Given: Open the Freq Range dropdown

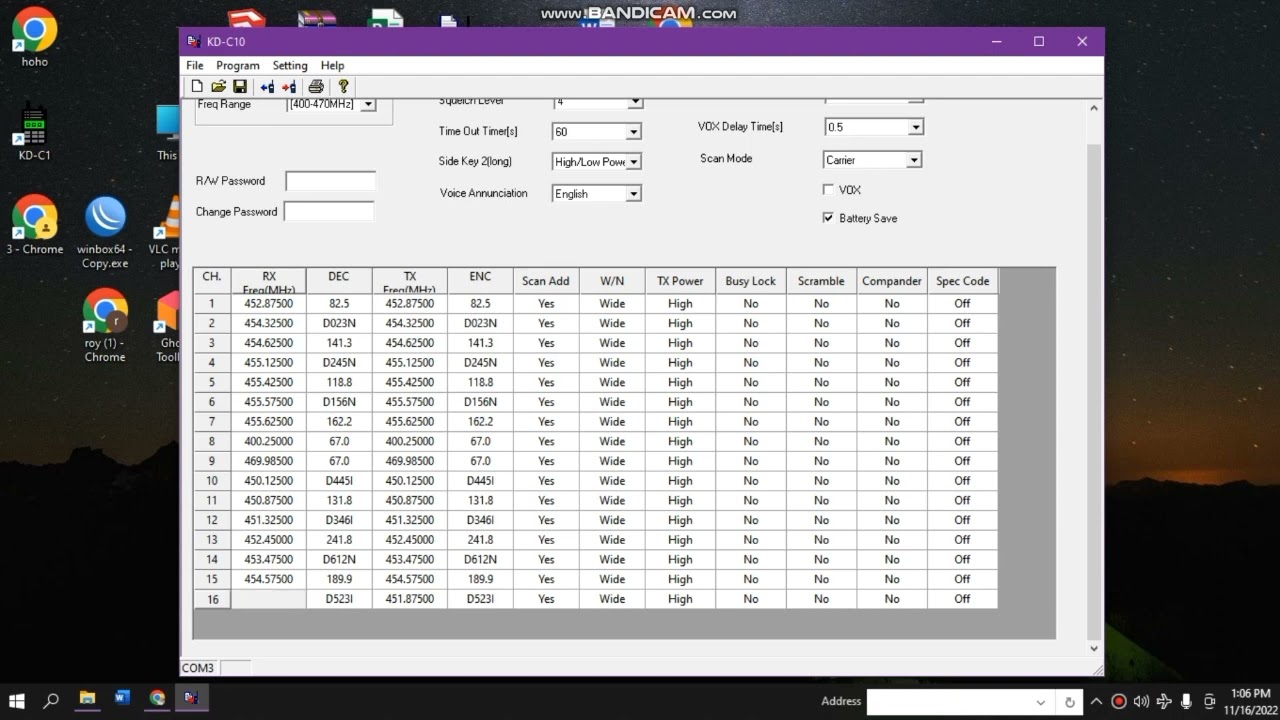Looking at the screenshot, I should coord(368,104).
